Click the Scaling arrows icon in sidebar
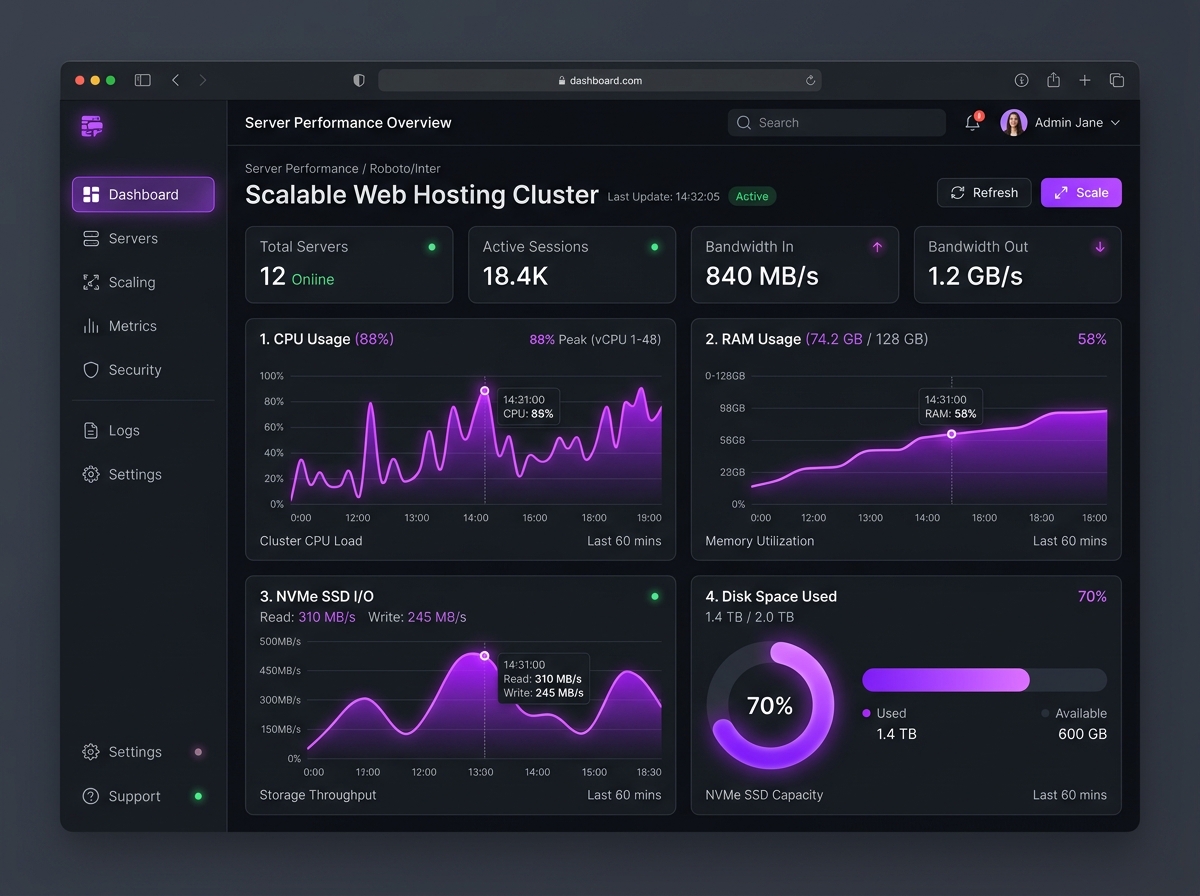The height and width of the screenshot is (896, 1200). [91, 282]
